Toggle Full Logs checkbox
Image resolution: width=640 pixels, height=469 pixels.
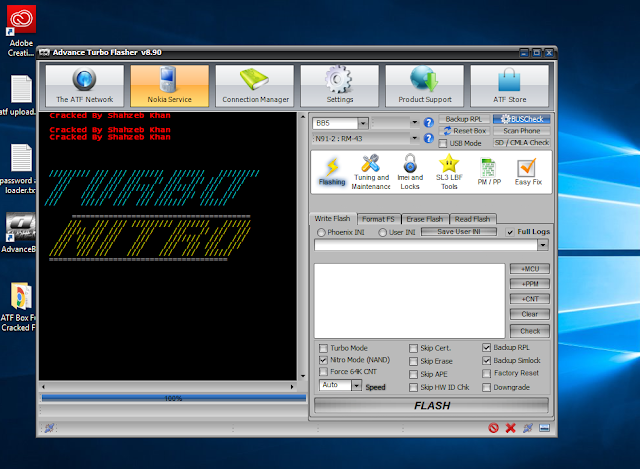509,232
